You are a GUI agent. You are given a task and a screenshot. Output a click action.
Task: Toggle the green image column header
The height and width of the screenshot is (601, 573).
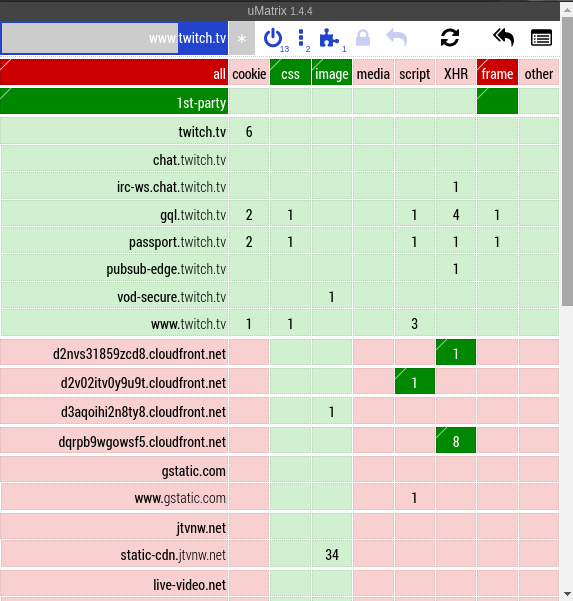coord(332,72)
